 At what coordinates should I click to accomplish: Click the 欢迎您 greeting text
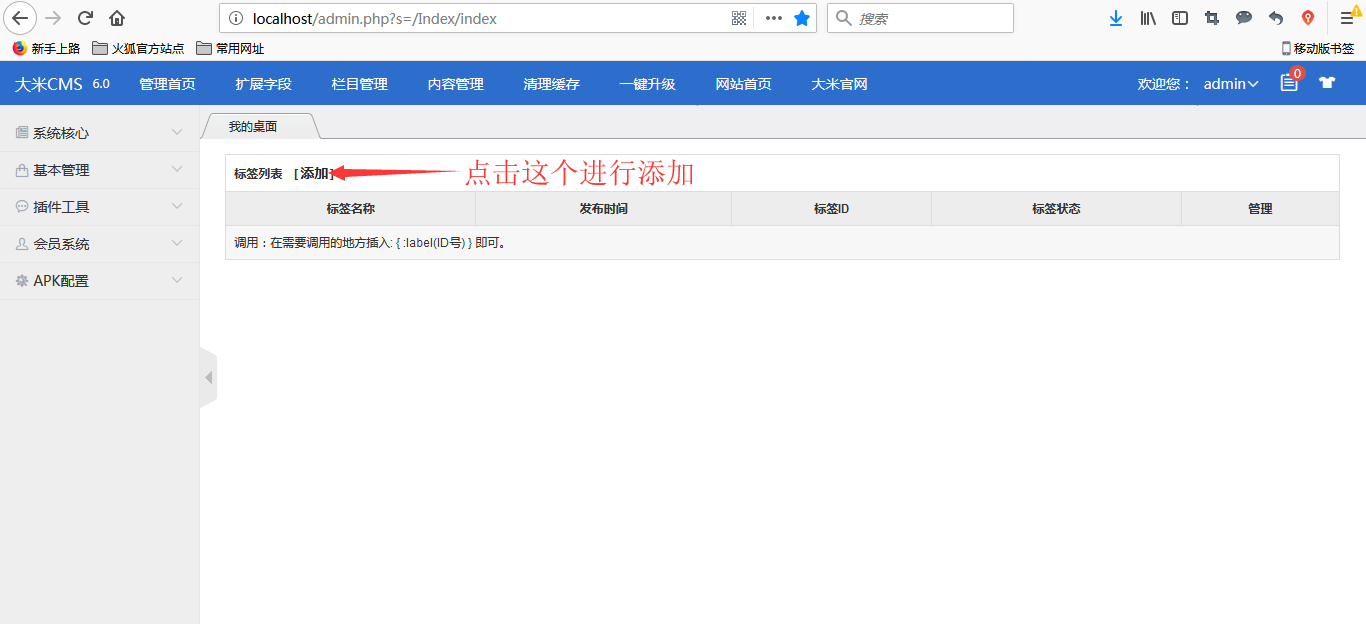(1165, 84)
